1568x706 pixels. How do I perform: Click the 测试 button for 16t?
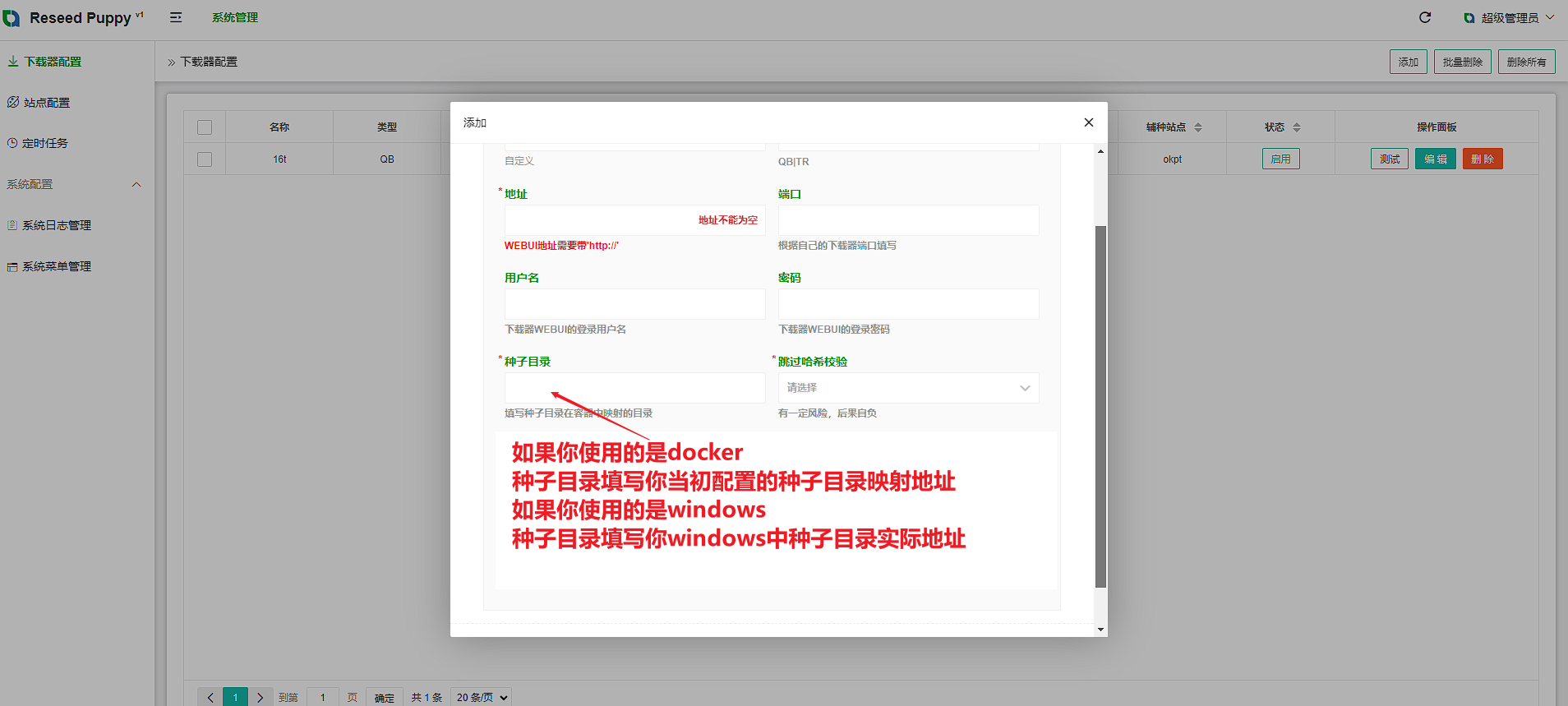pyautogui.click(x=1389, y=159)
